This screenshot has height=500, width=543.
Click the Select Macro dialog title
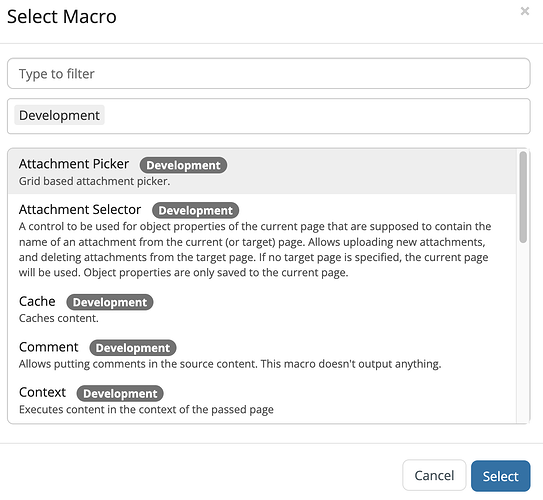(x=62, y=17)
